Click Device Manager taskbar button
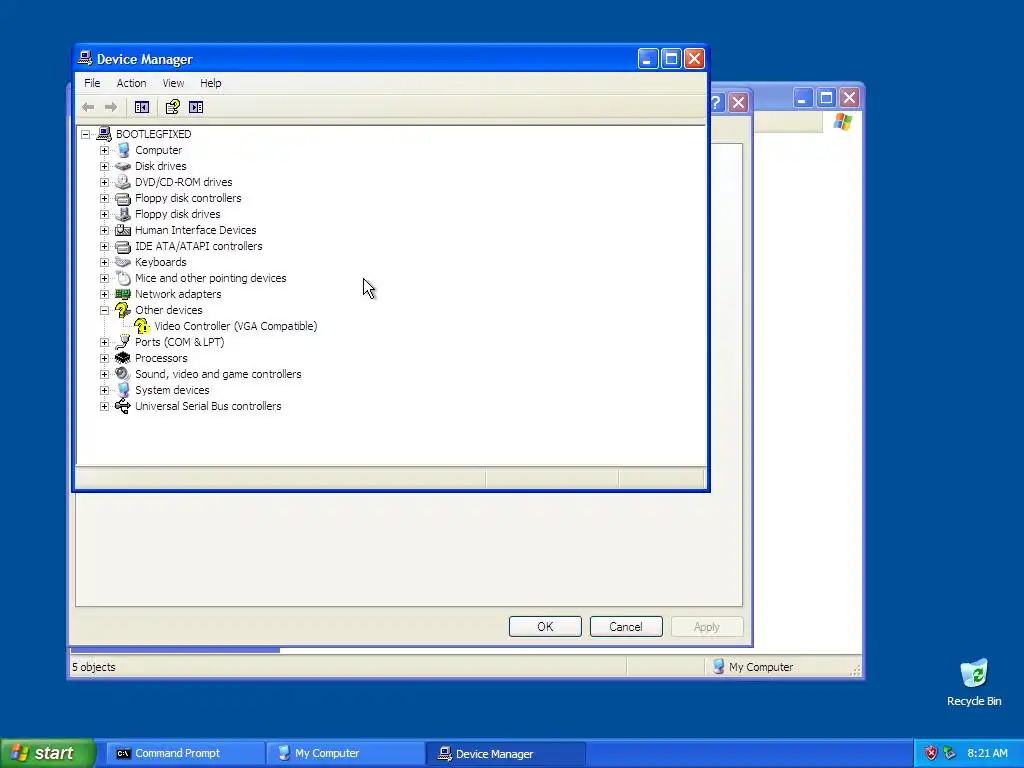Image resolution: width=1024 pixels, height=768 pixels. click(505, 753)
